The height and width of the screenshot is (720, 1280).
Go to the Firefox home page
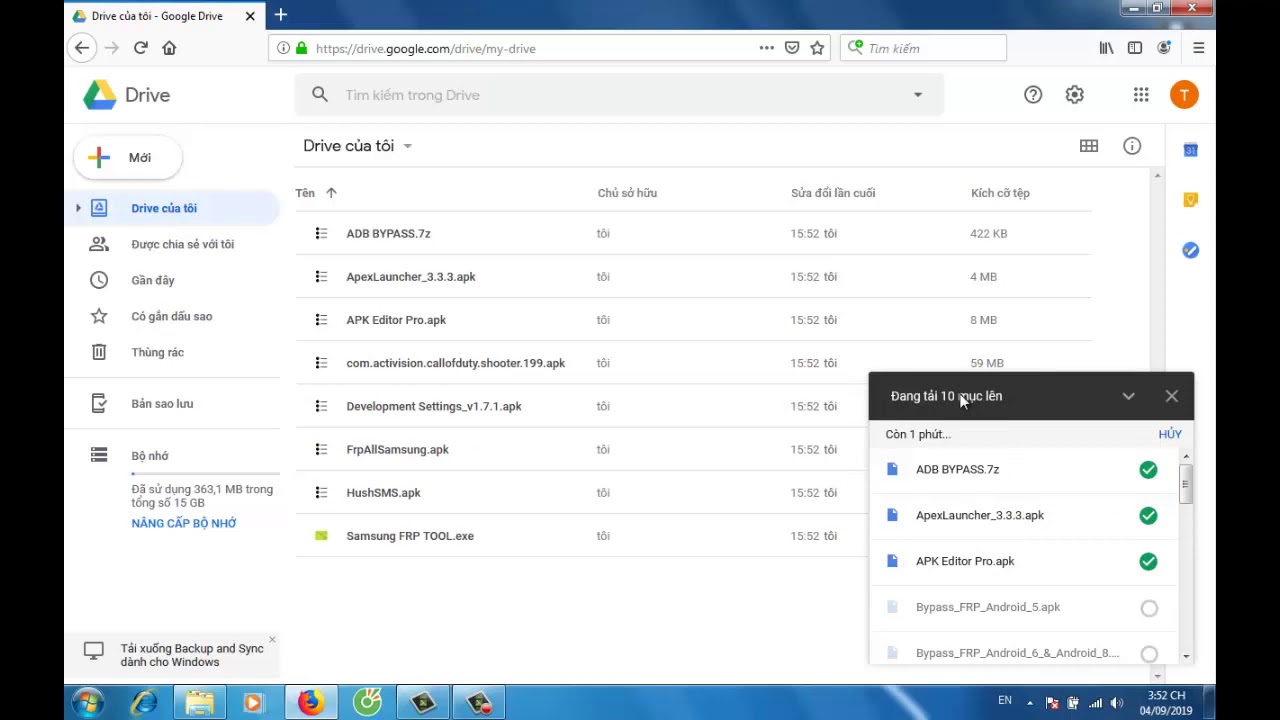click(x=169, y=48)
